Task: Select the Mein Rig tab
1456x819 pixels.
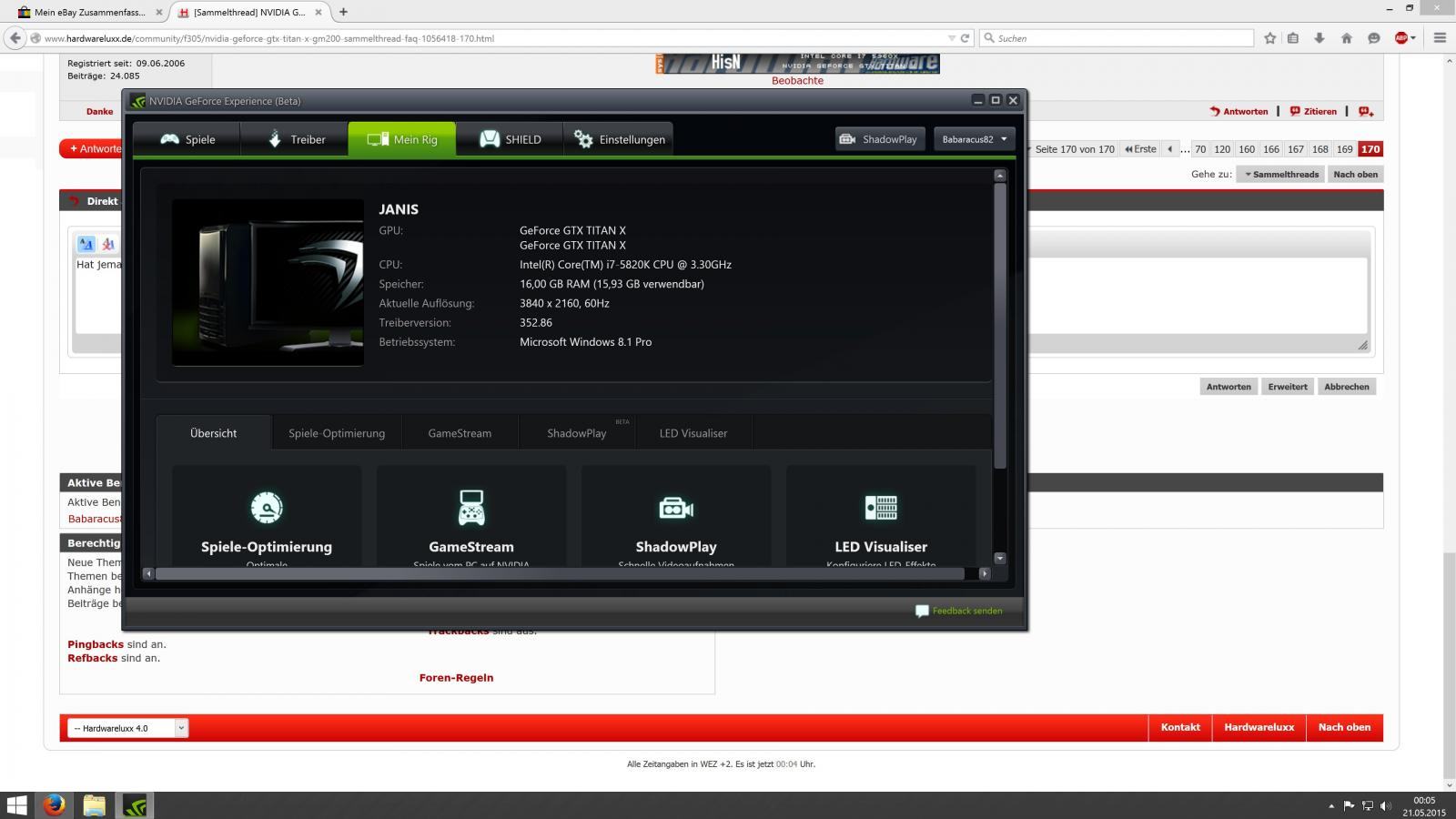Action: click(x=402, y=139)
